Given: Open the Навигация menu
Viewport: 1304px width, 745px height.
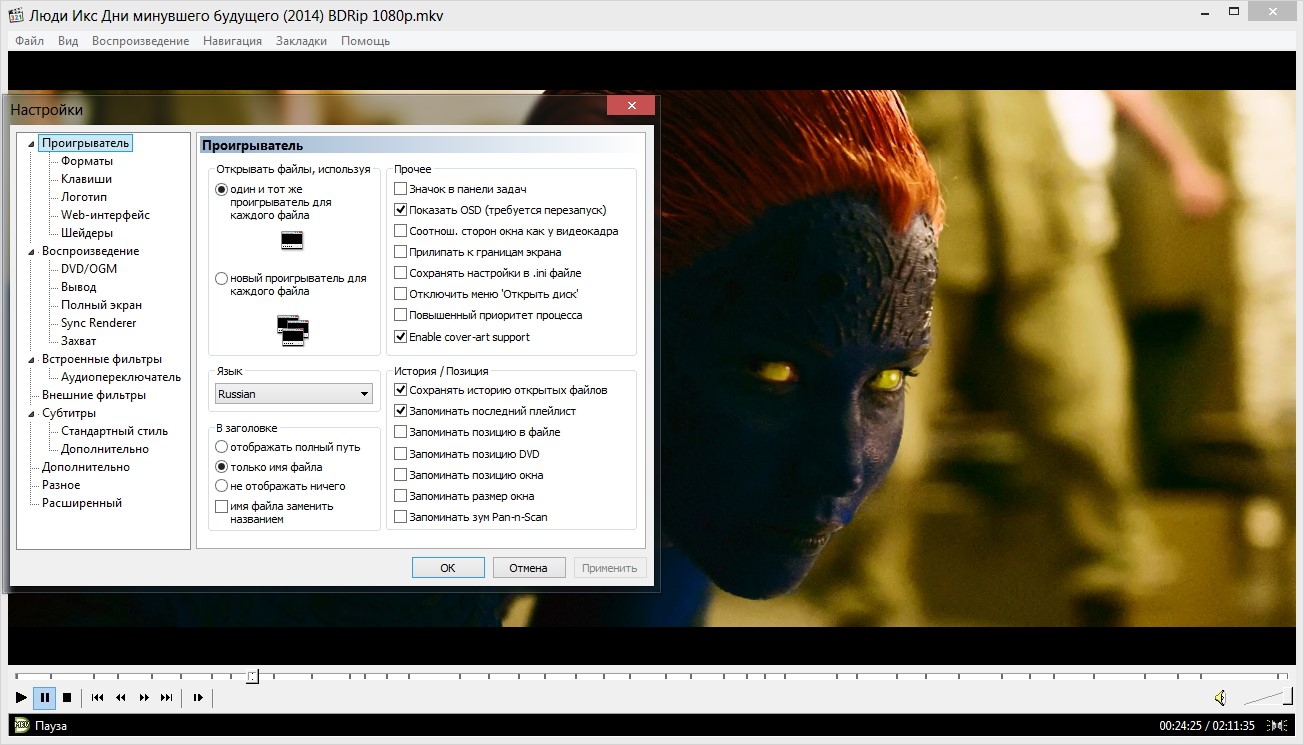Looking at the screenshot, I should pyautogui.click(x=231, y=41).
